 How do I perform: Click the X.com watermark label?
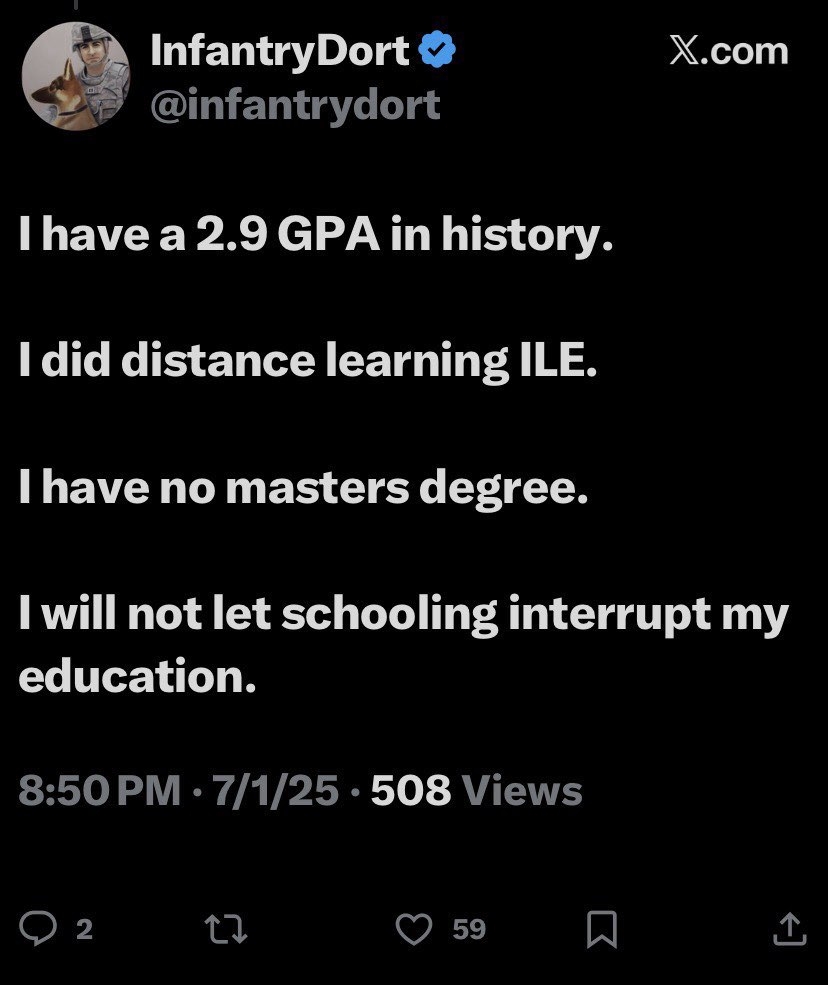(x=728, y=51)
